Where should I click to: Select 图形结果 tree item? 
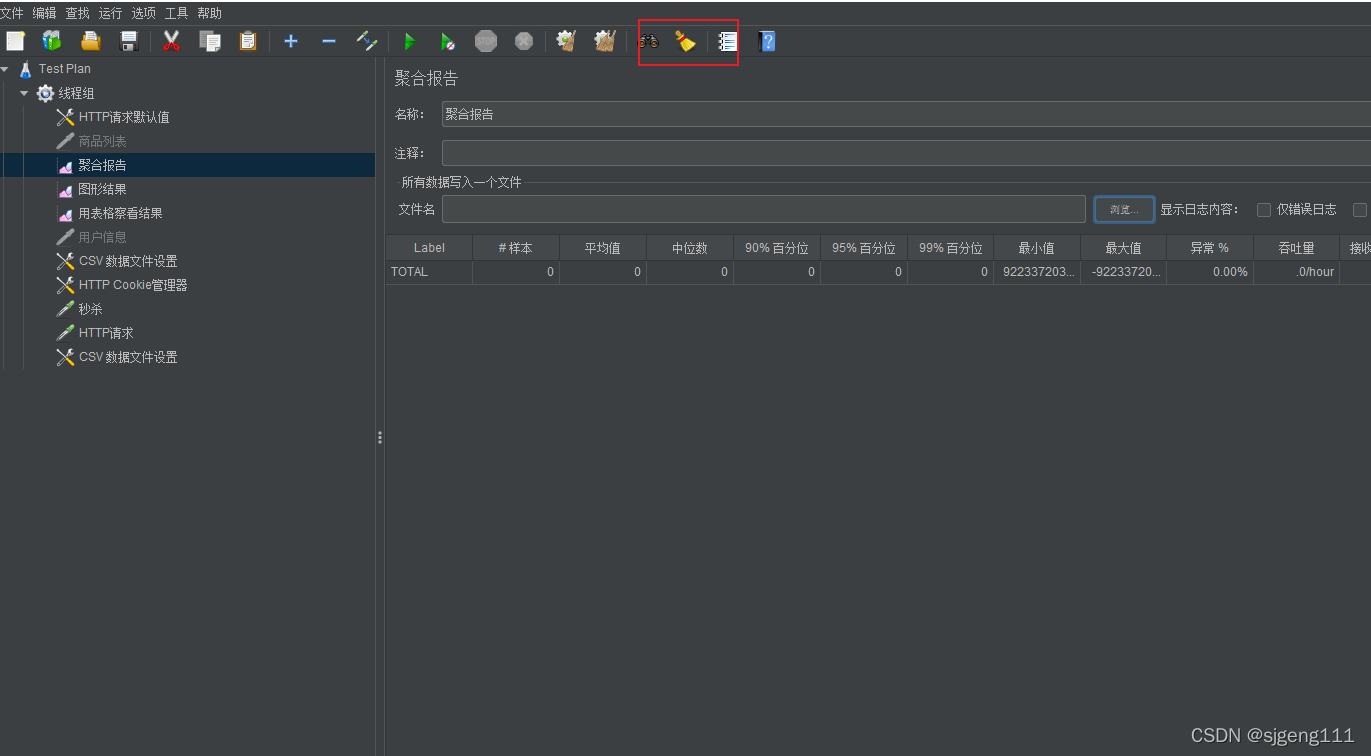click(103, 189)
